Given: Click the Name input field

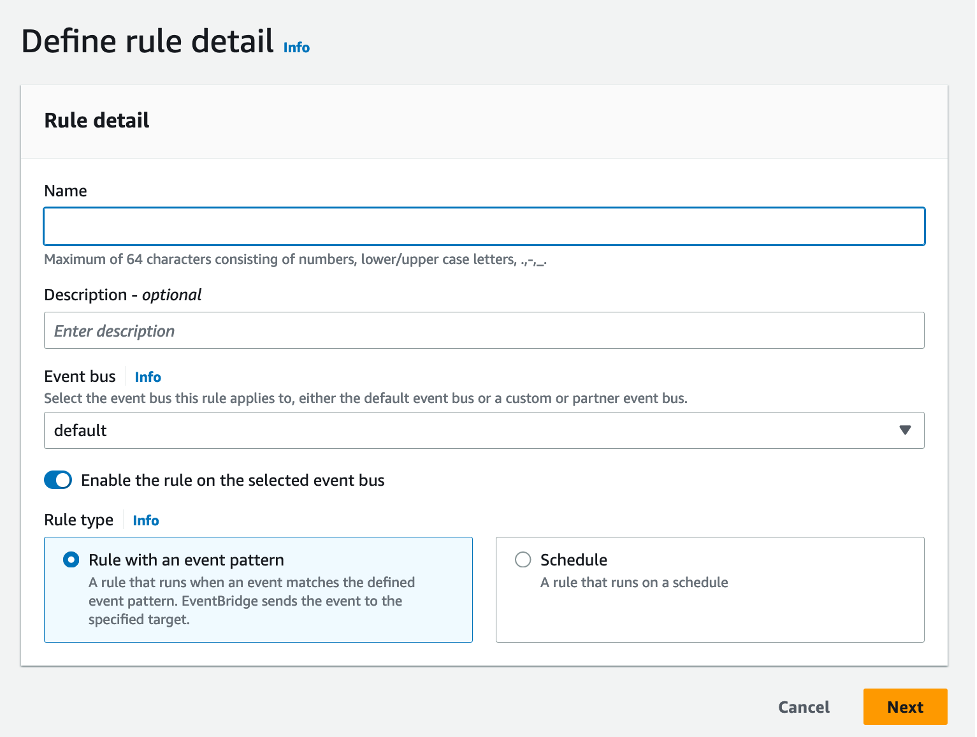Looking at the screenshot, I should (x=484, y=226).
